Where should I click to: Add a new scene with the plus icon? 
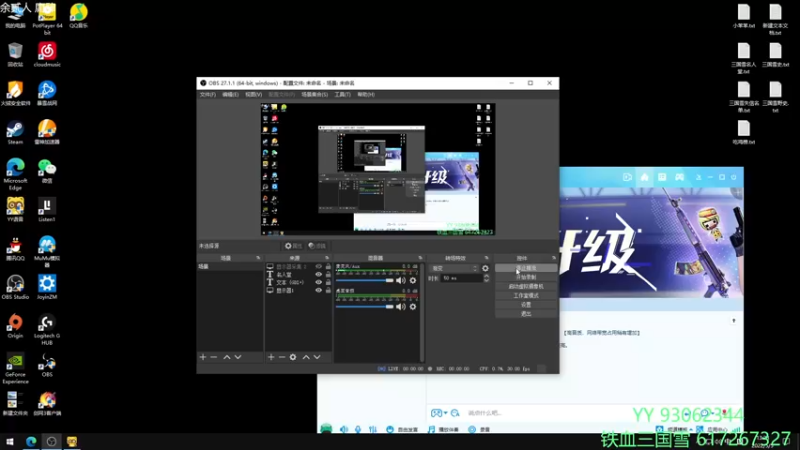click(203, 357)
